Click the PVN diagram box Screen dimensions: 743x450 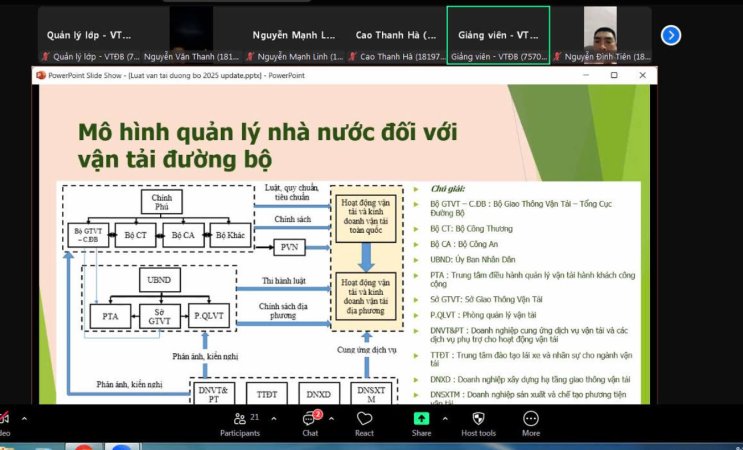(x=289, y=247)
